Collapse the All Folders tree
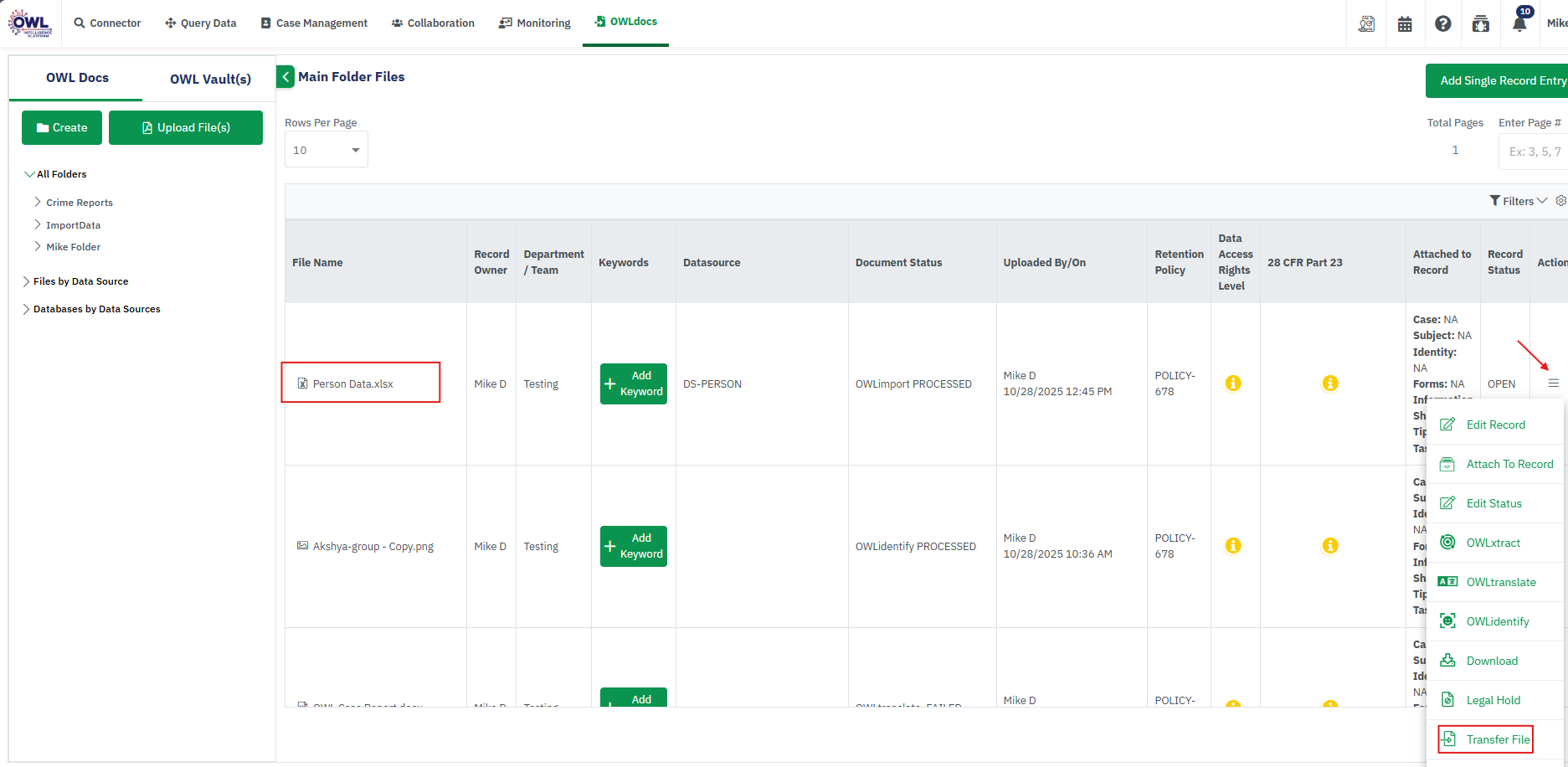Image resolution: width=1568 pixels, height=767 pixels. [x=29, y=174]
